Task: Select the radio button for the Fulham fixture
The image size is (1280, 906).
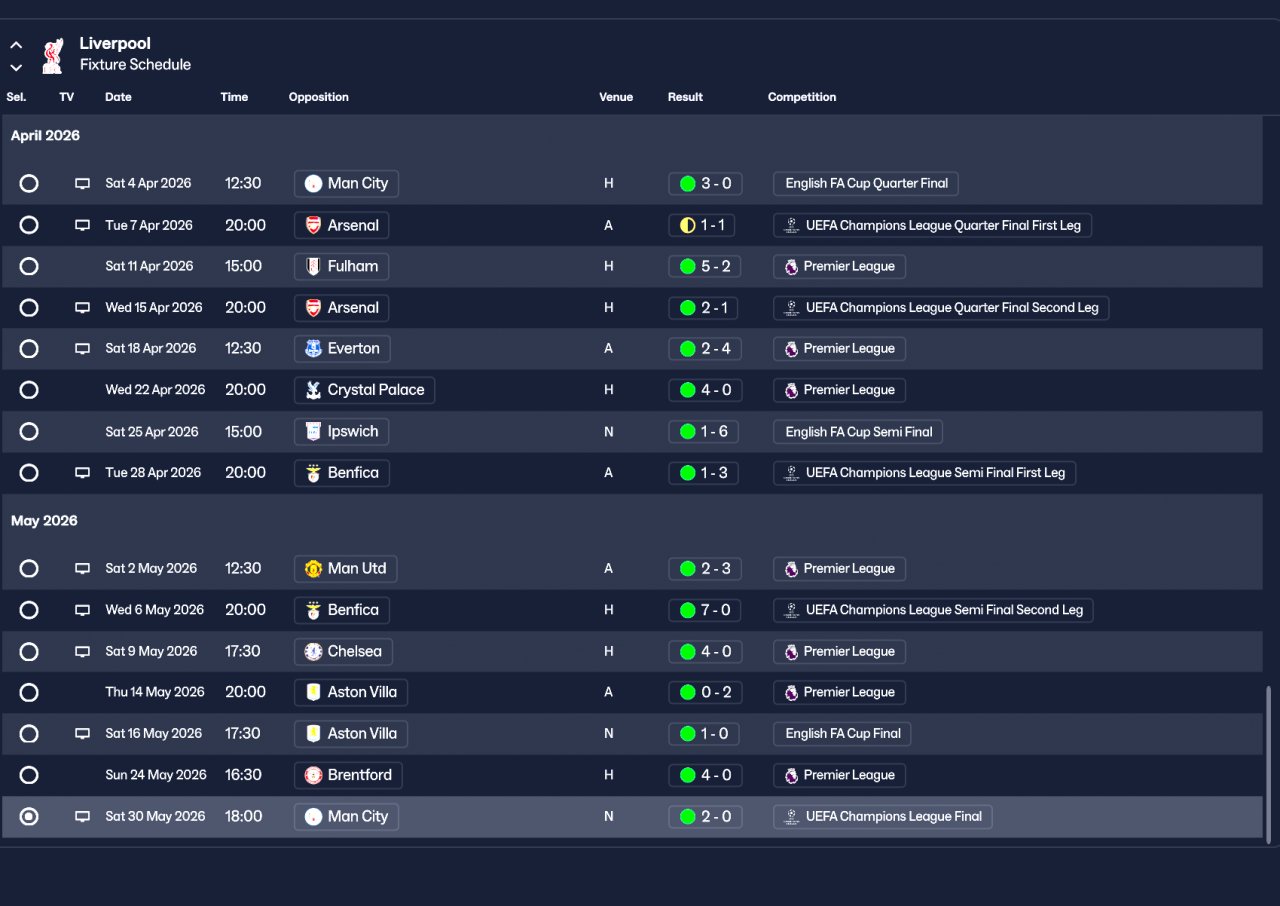Action: (x=29, y=267)
